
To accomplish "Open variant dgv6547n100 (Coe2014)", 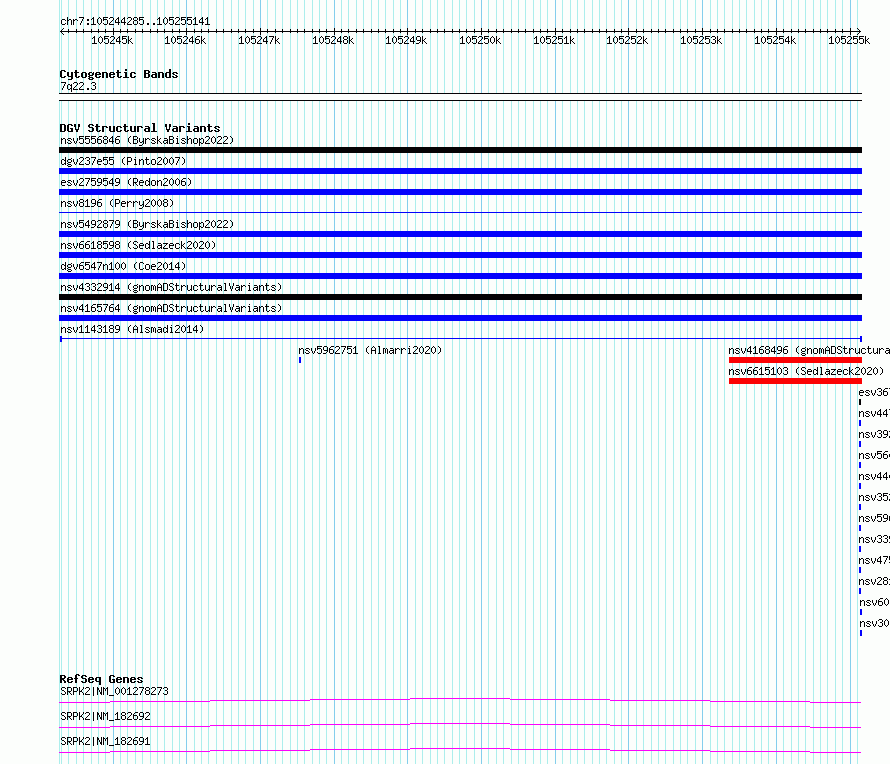I will click(x=123, y=266).
